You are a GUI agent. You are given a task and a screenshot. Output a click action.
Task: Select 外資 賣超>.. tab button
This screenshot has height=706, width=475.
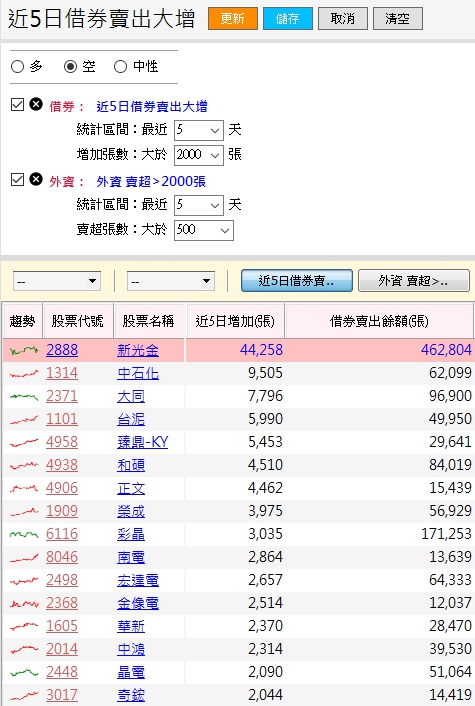click(x=414, y=281)
